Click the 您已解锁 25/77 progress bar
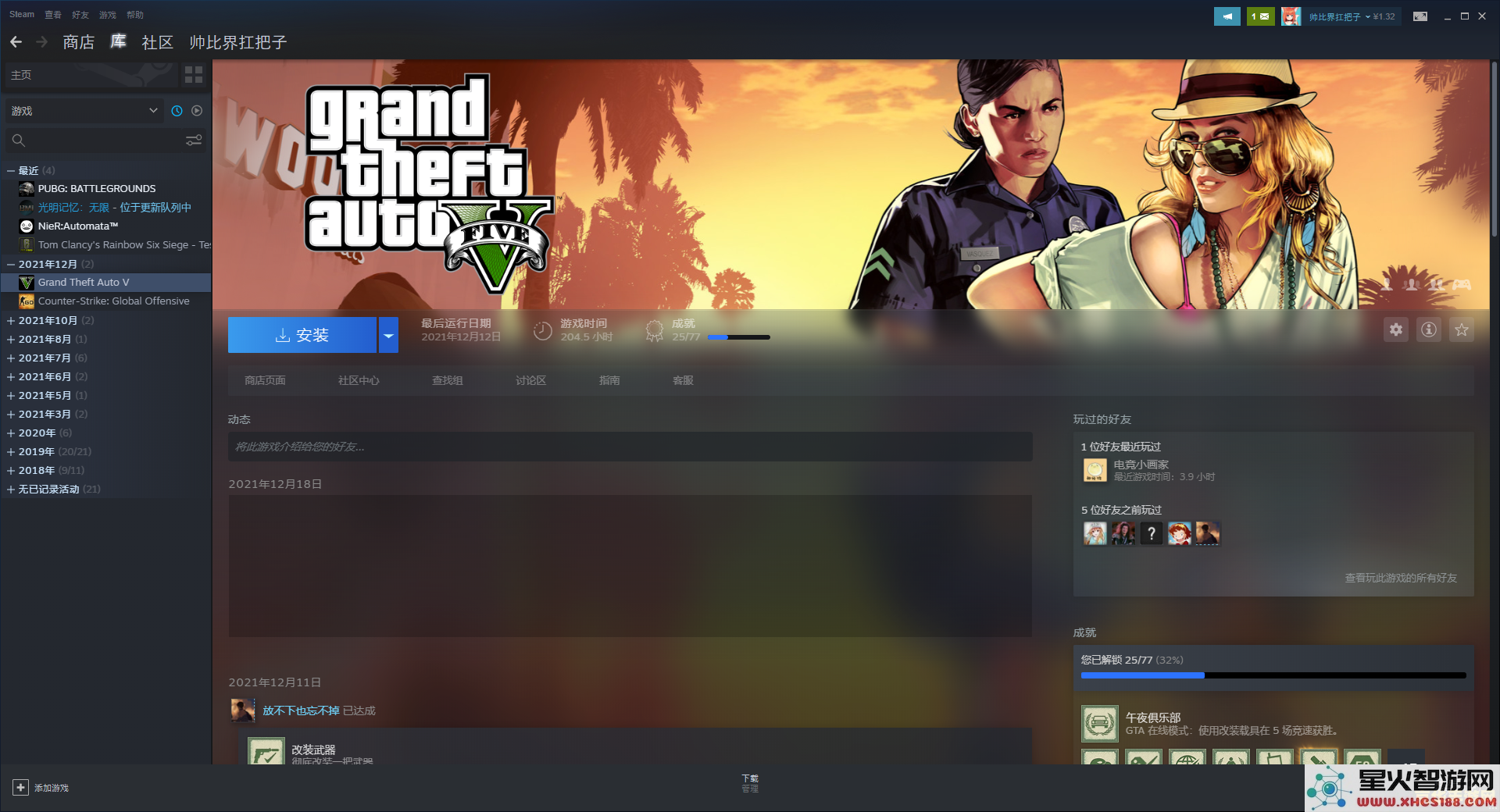 pyautogui.click(x=1273, y=675)
